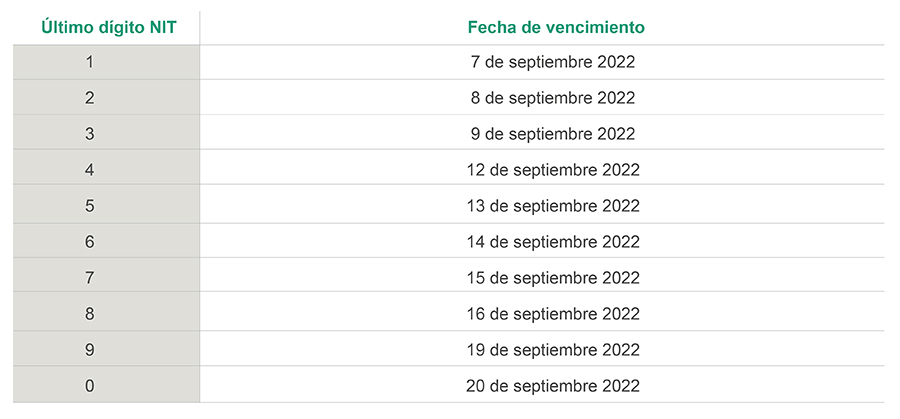Select the NIT digit 4 cell
This screenshot has height=419, width=900.
click(90, 170)
